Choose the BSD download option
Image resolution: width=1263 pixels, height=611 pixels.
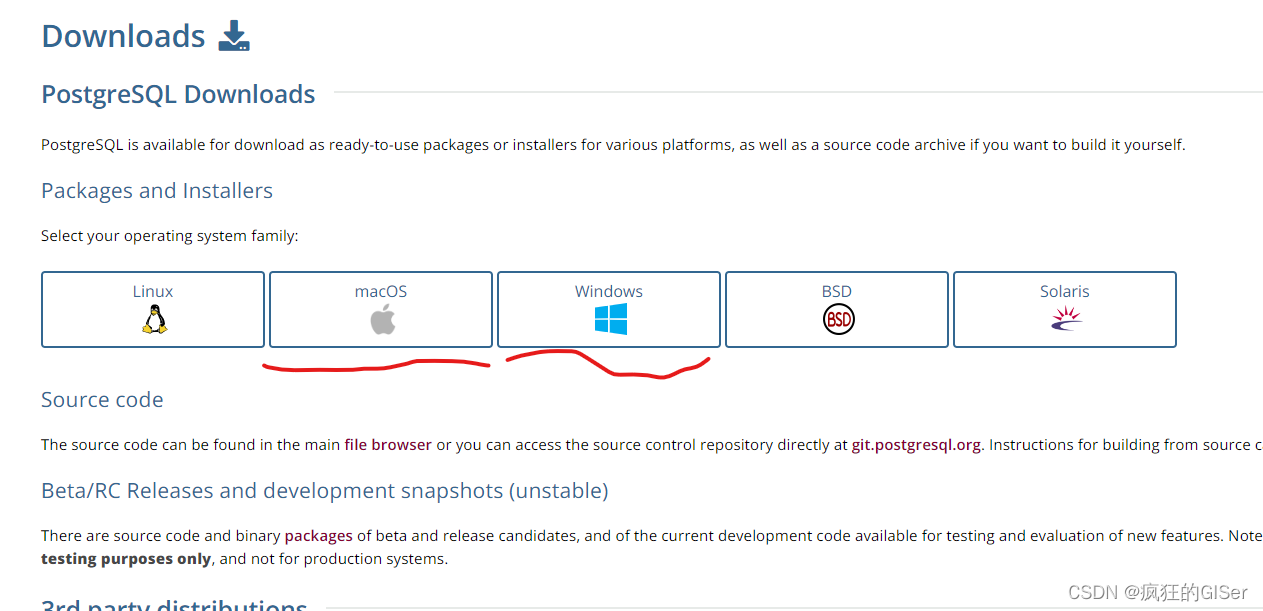tap(837, 309)
